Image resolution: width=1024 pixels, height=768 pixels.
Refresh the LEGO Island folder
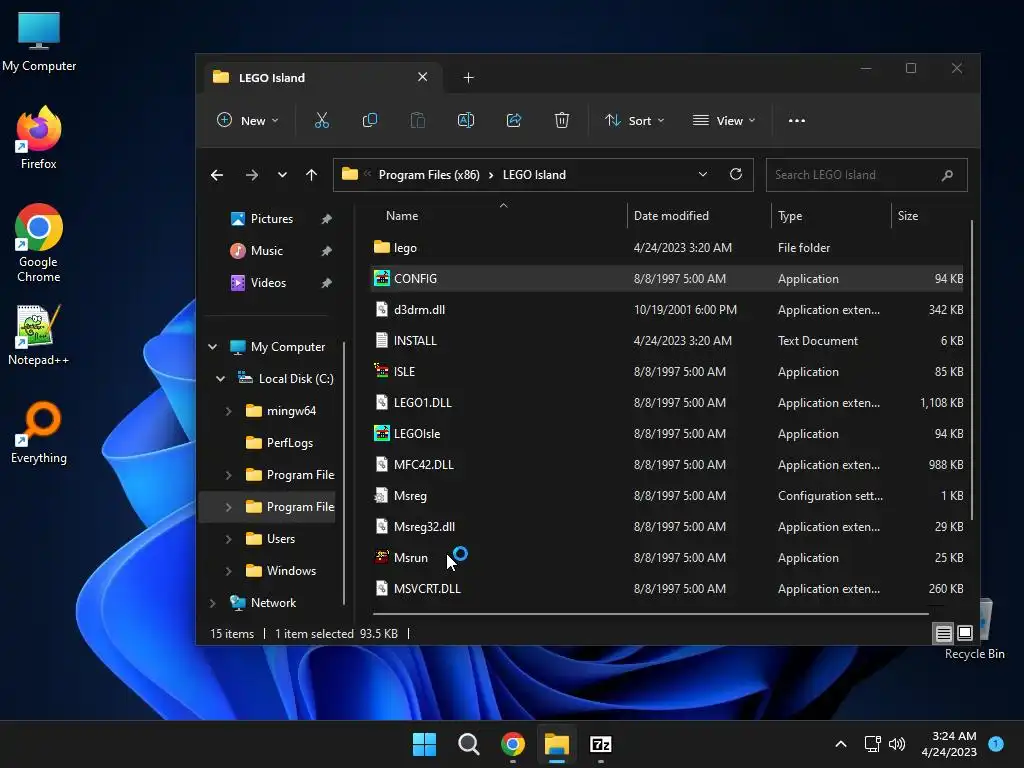pyautogui.click(x=736, y=174)
